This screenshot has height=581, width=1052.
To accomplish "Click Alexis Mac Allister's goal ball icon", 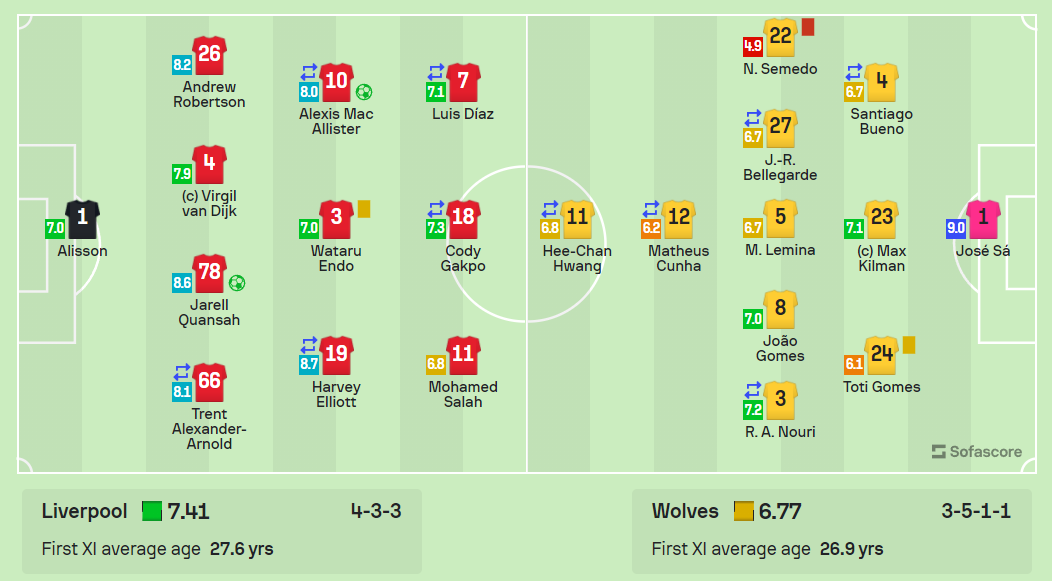I will coord(364,92).
